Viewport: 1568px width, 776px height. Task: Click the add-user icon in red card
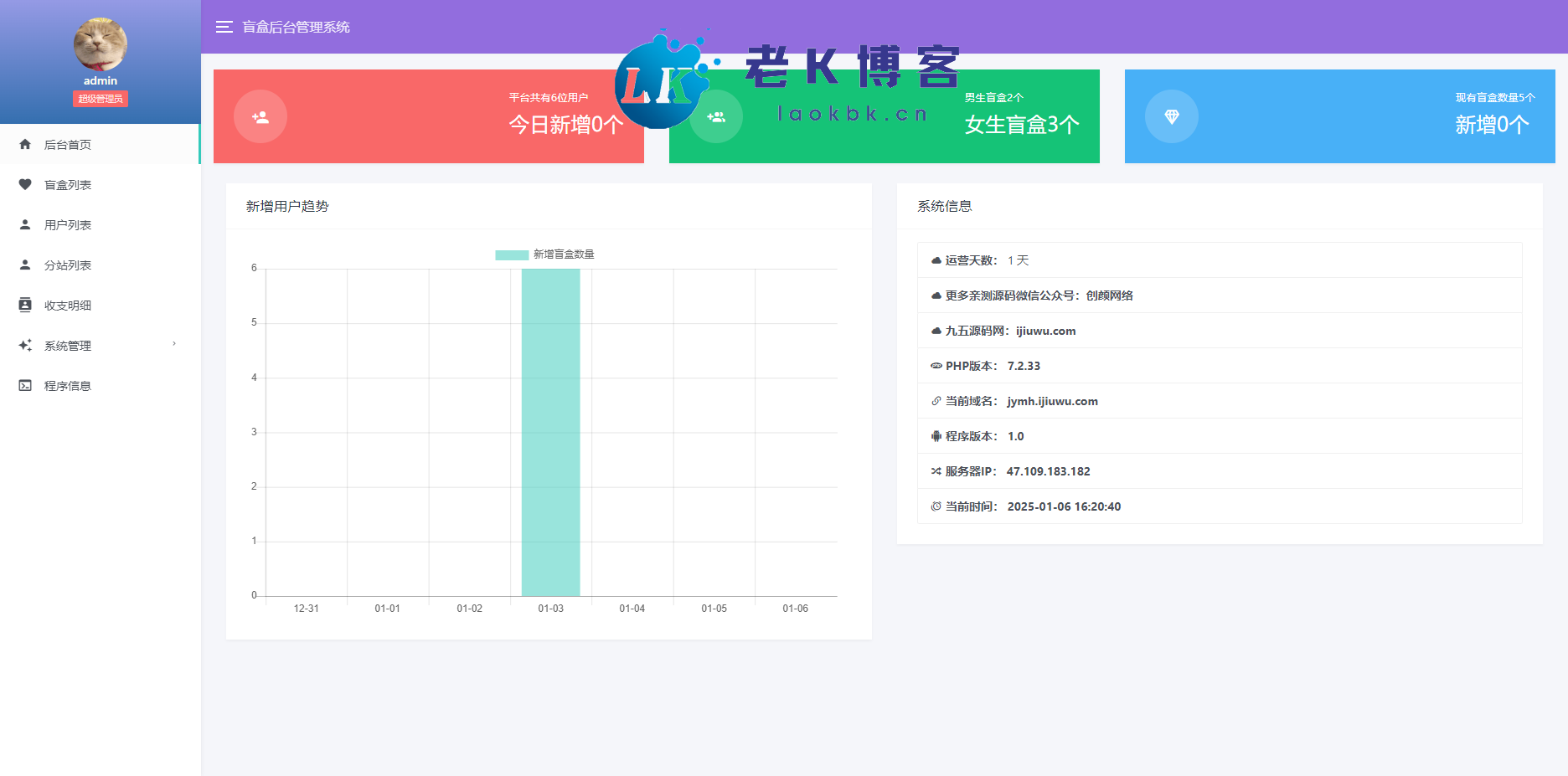pyautogui.click(x=260, y=116)
